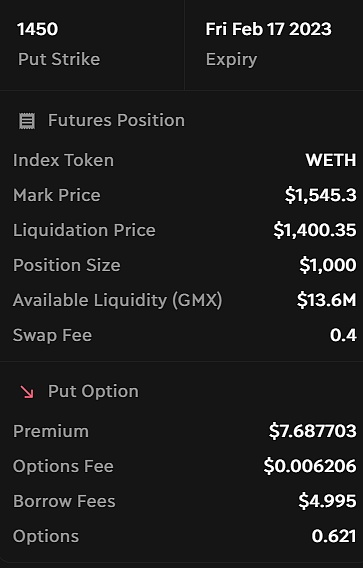The height and width of the screenshot is (568, 363).
Task: Click the Options Fee value $0.006206
Action: pos(310,466)
